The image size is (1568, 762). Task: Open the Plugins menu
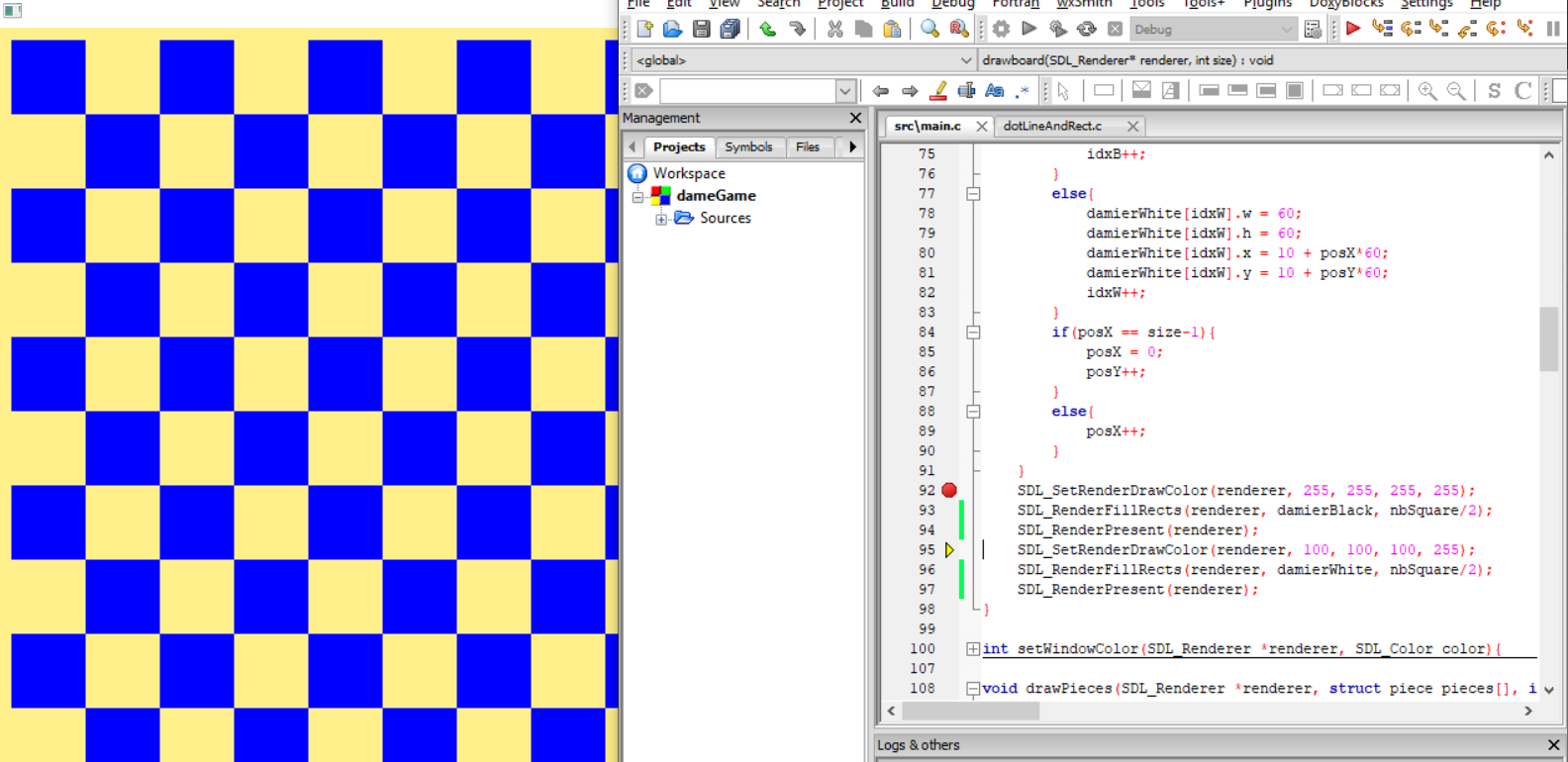tap(1267, 4)
